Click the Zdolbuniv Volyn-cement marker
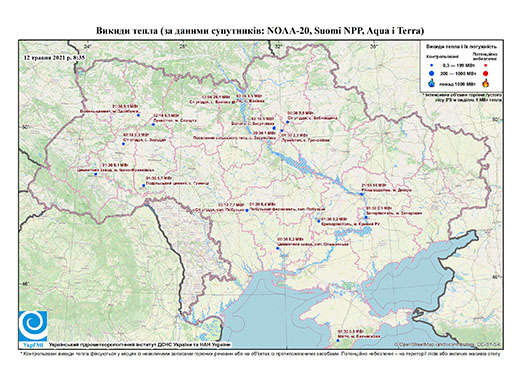520x368 pixels. pyautogui.click(x=138, y=115)
